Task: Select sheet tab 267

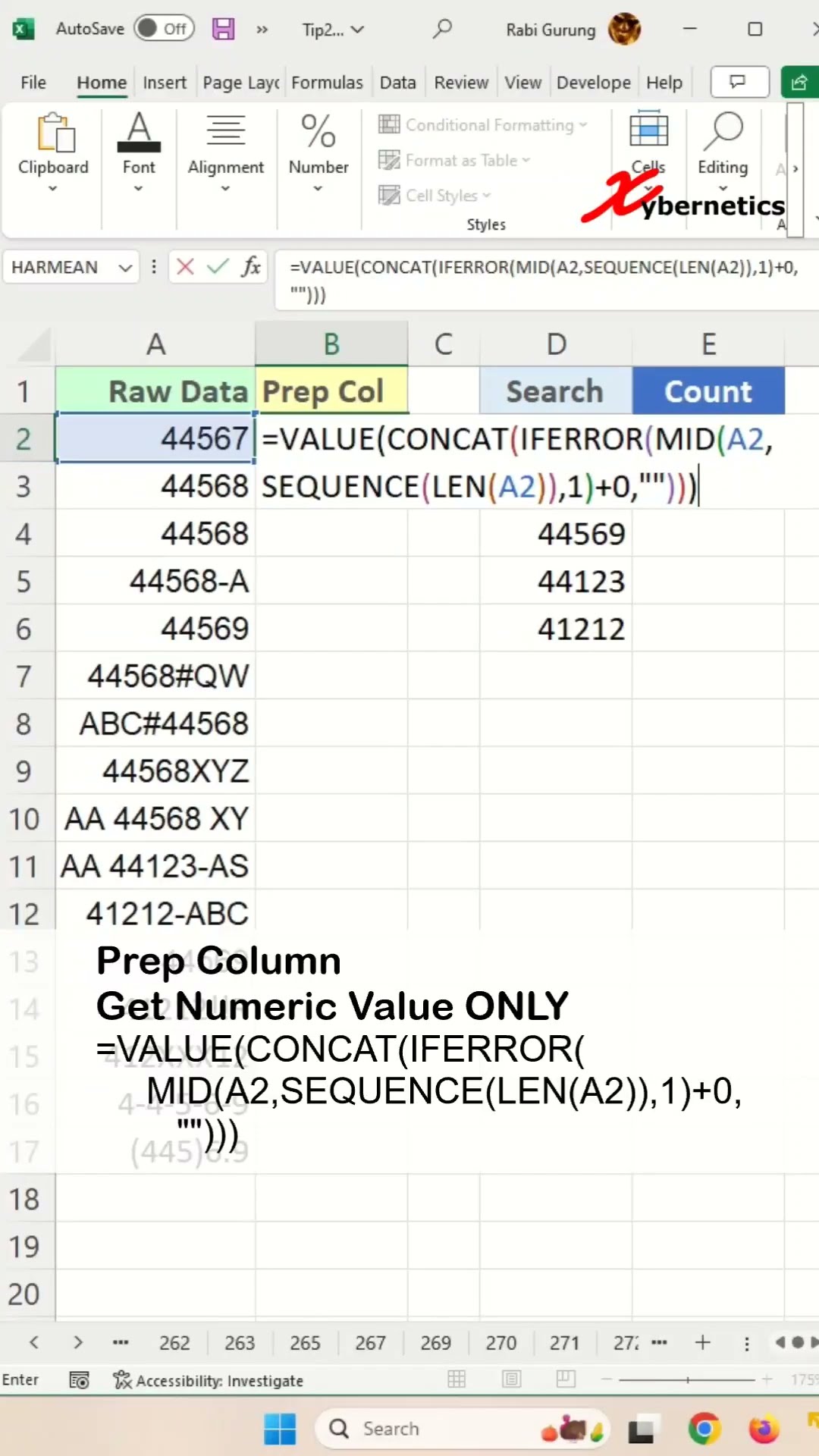Action: tap(370, 1343)
